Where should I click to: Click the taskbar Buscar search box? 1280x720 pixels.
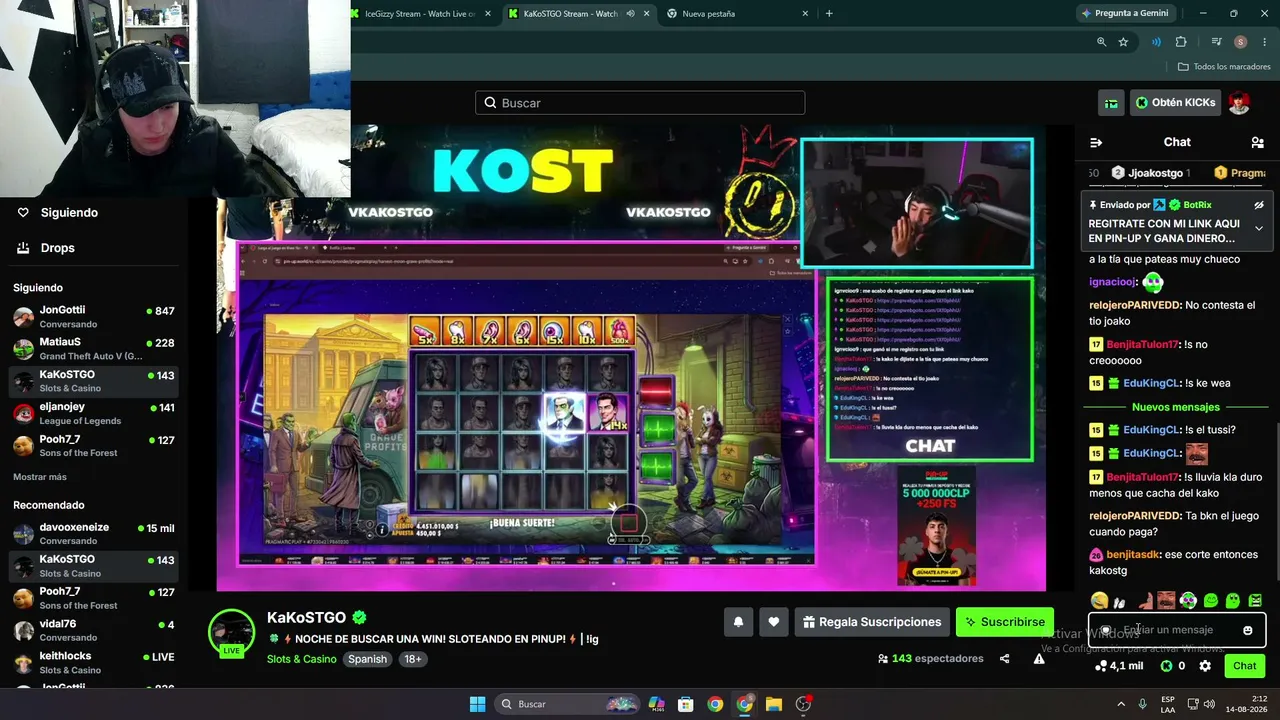(x=566, y=704)
